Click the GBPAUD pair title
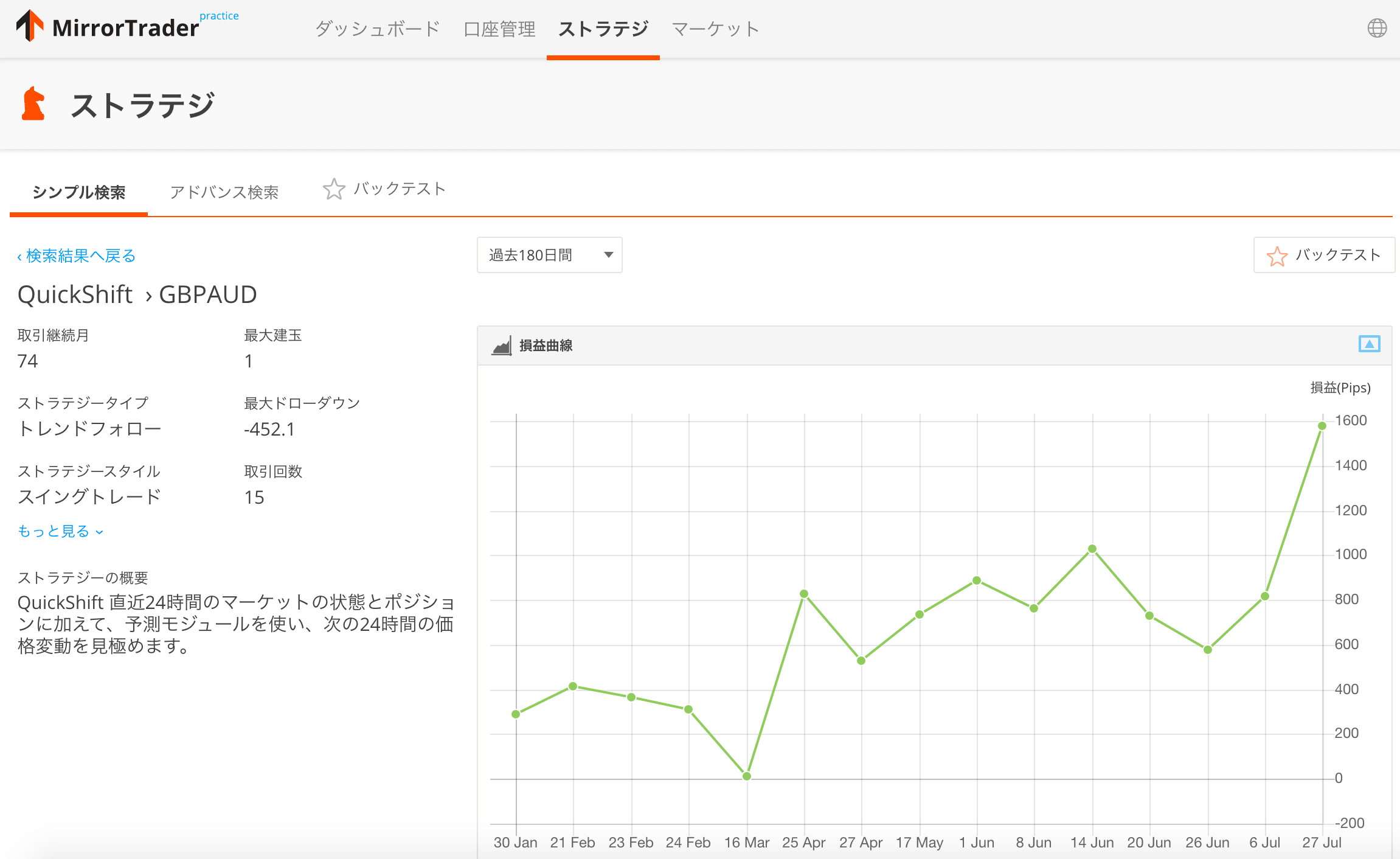1400x859 pixels. [x=208, y=294]
